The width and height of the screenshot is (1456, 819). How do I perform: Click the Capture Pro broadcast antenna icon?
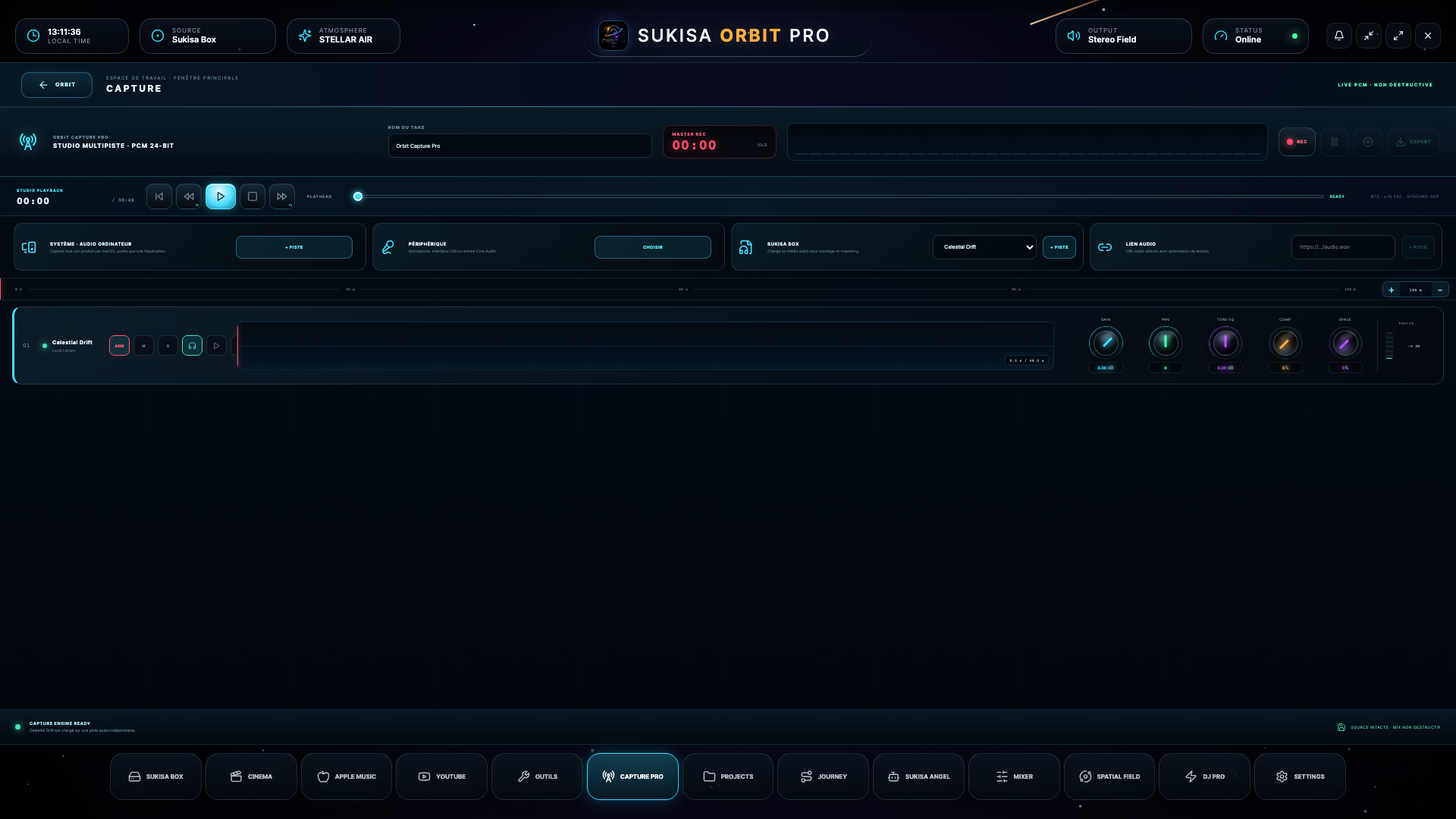click(x=28, y=142)
